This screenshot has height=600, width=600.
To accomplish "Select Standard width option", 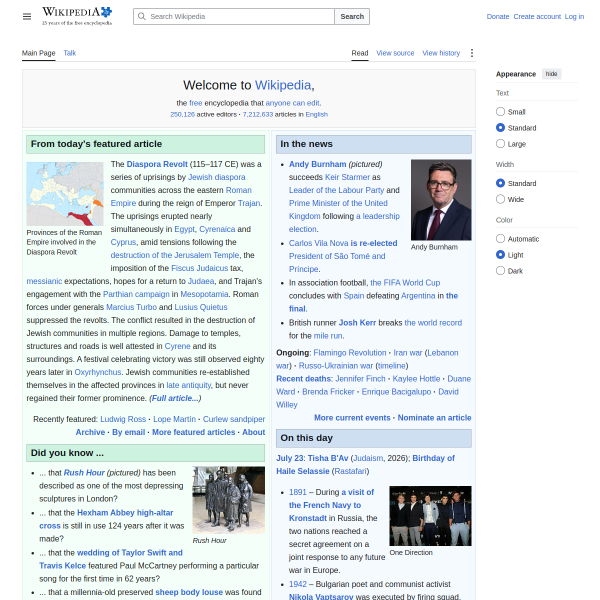I will coord(500,183).
